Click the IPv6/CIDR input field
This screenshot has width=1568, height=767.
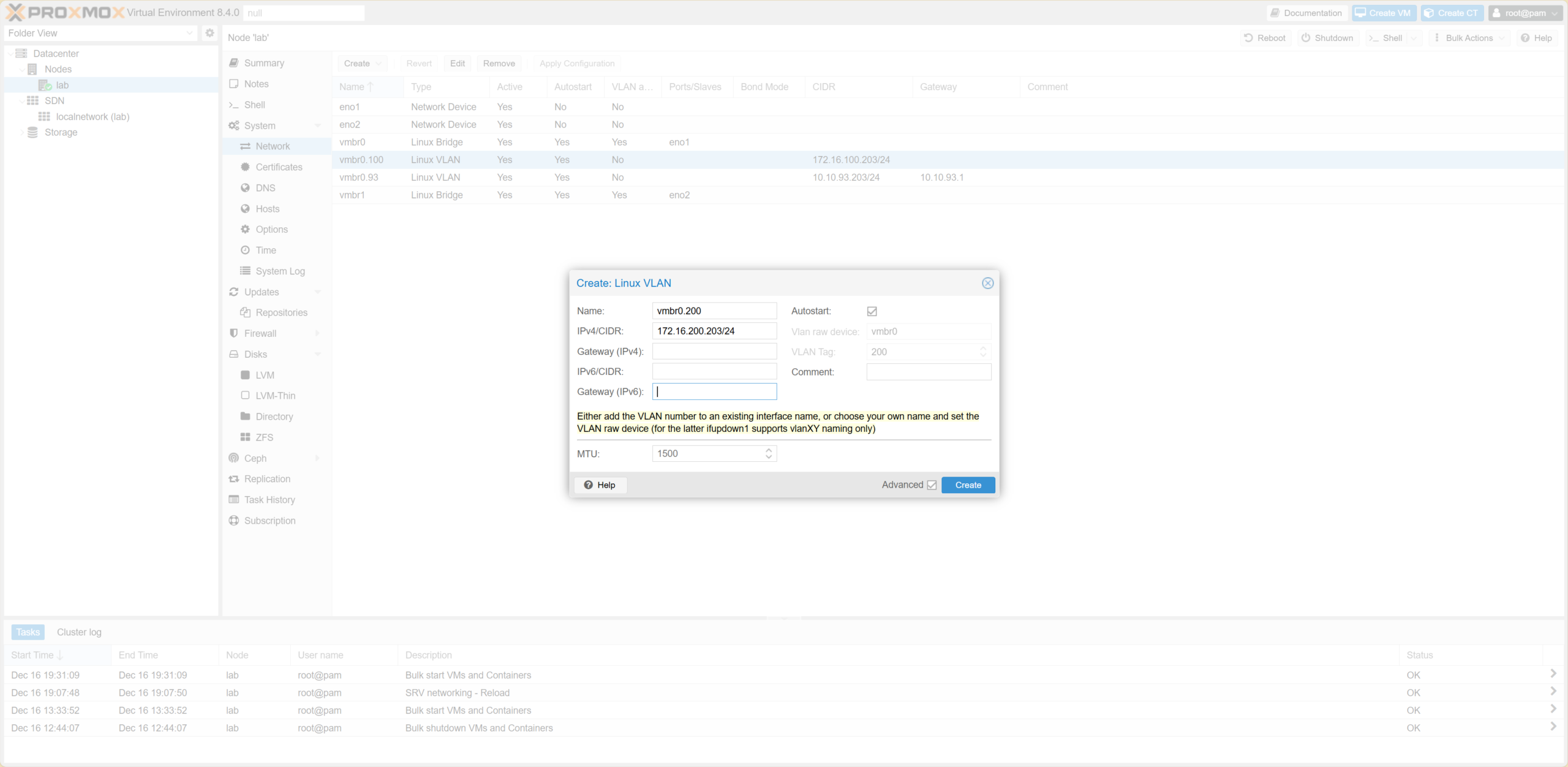714,371
